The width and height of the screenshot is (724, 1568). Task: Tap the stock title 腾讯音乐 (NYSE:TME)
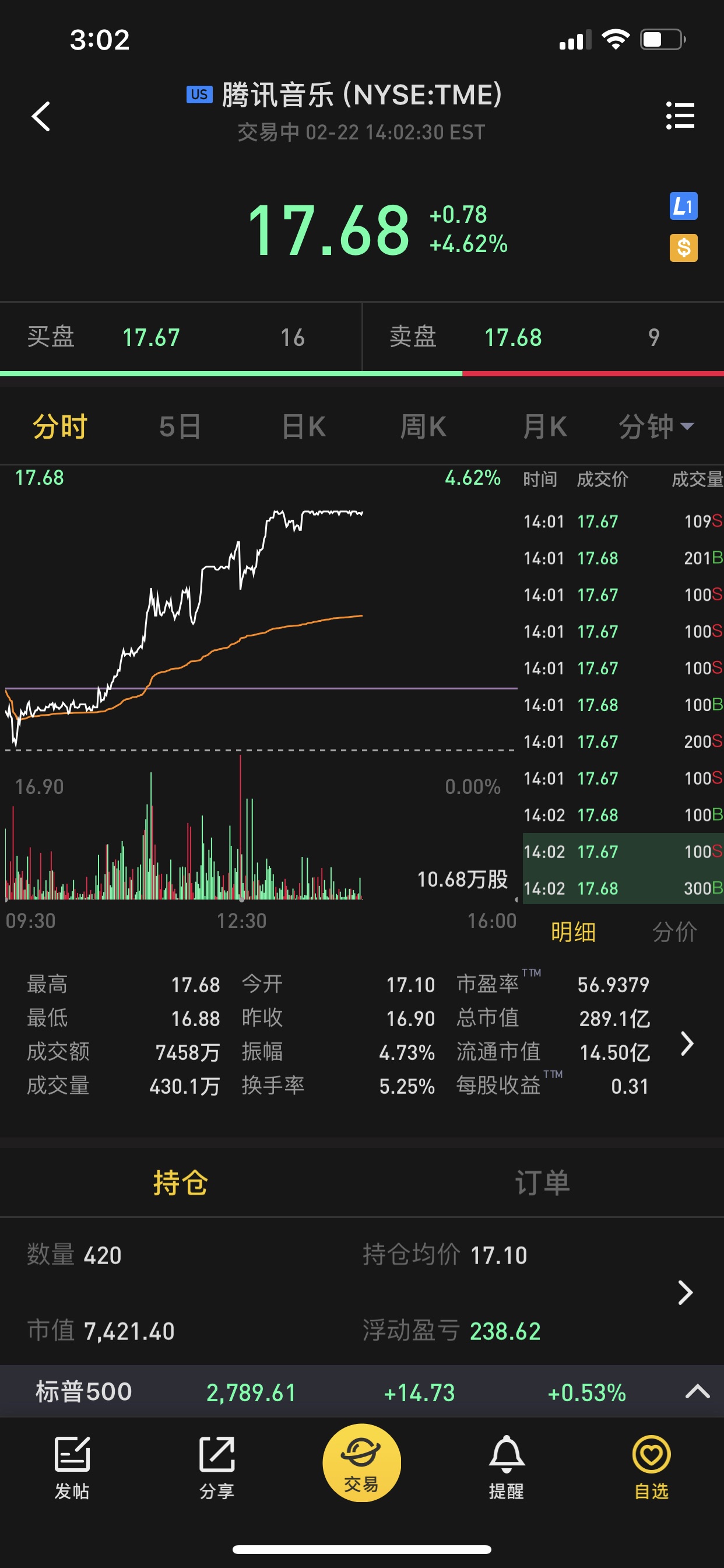tap(362, 95)
